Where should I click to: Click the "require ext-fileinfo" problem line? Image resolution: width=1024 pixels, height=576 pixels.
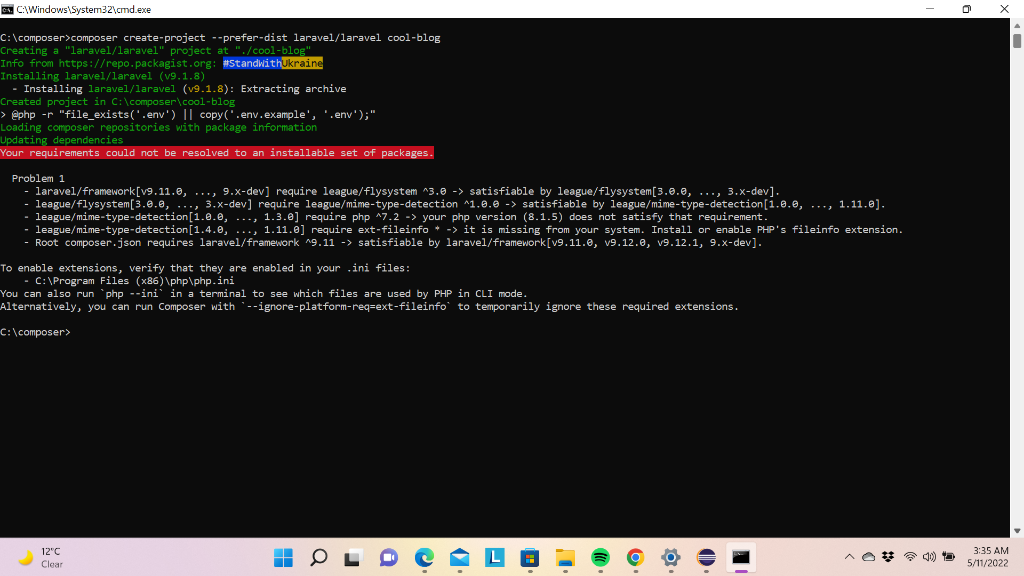pyautogui.click(x=463, y=230)
